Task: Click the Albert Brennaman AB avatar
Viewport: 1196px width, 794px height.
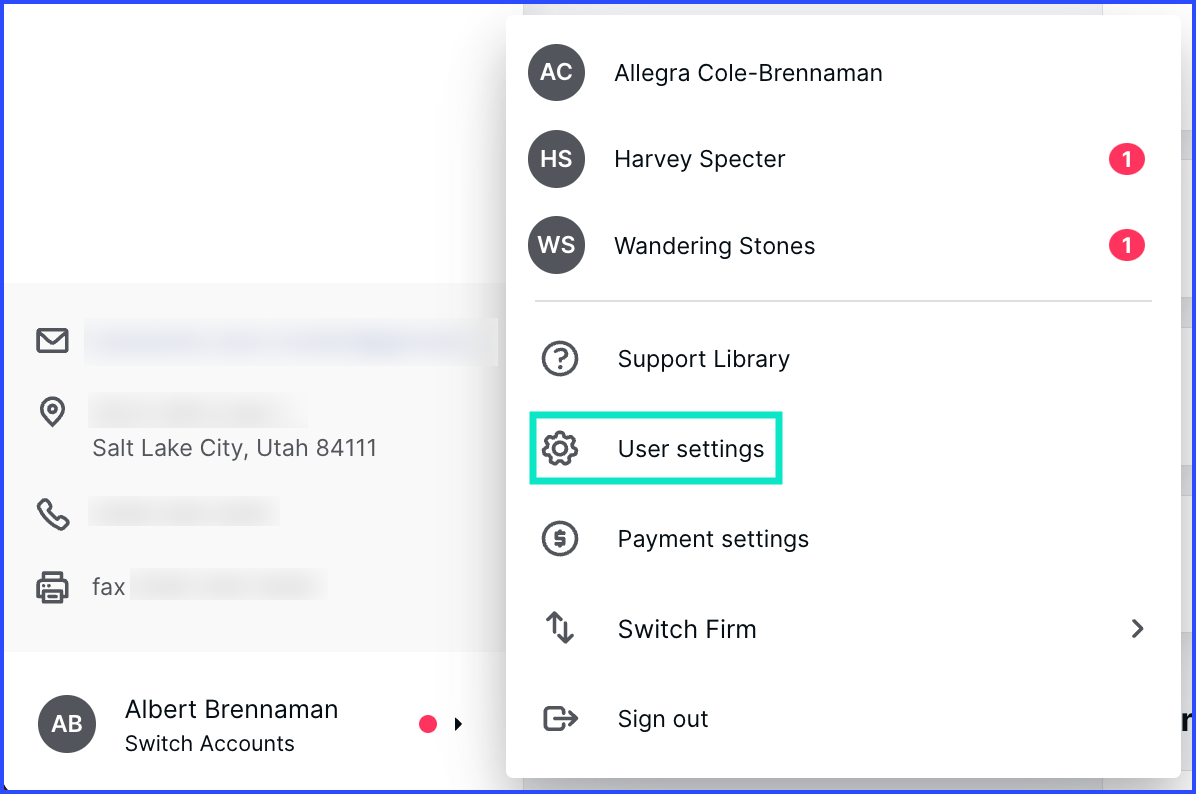Action: tap(67, 724)
